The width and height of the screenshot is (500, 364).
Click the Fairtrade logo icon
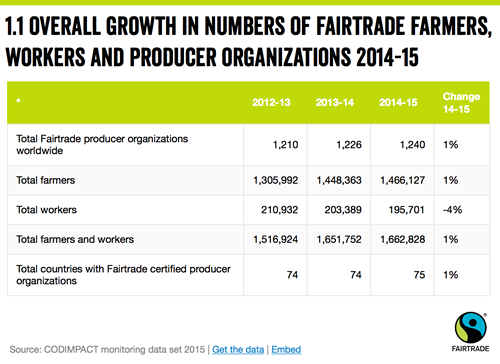pos(470,331)
